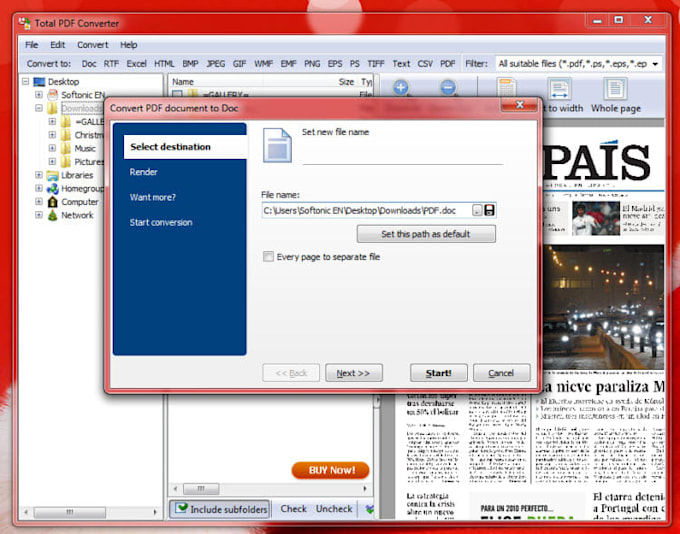Convert to Excel format in toolbar
This screenshot has height=534, width=680.
pos(137,64)
